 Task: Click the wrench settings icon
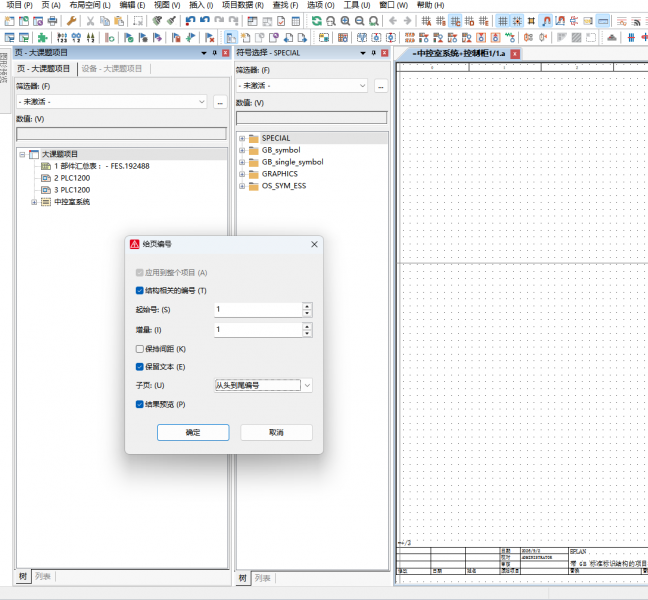point(71,21)
